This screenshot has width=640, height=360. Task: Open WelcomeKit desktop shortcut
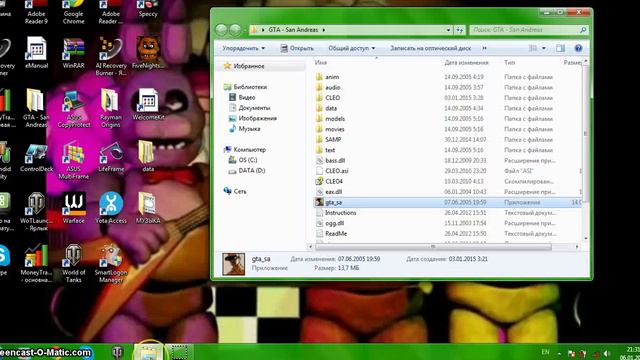pos(148,105)
